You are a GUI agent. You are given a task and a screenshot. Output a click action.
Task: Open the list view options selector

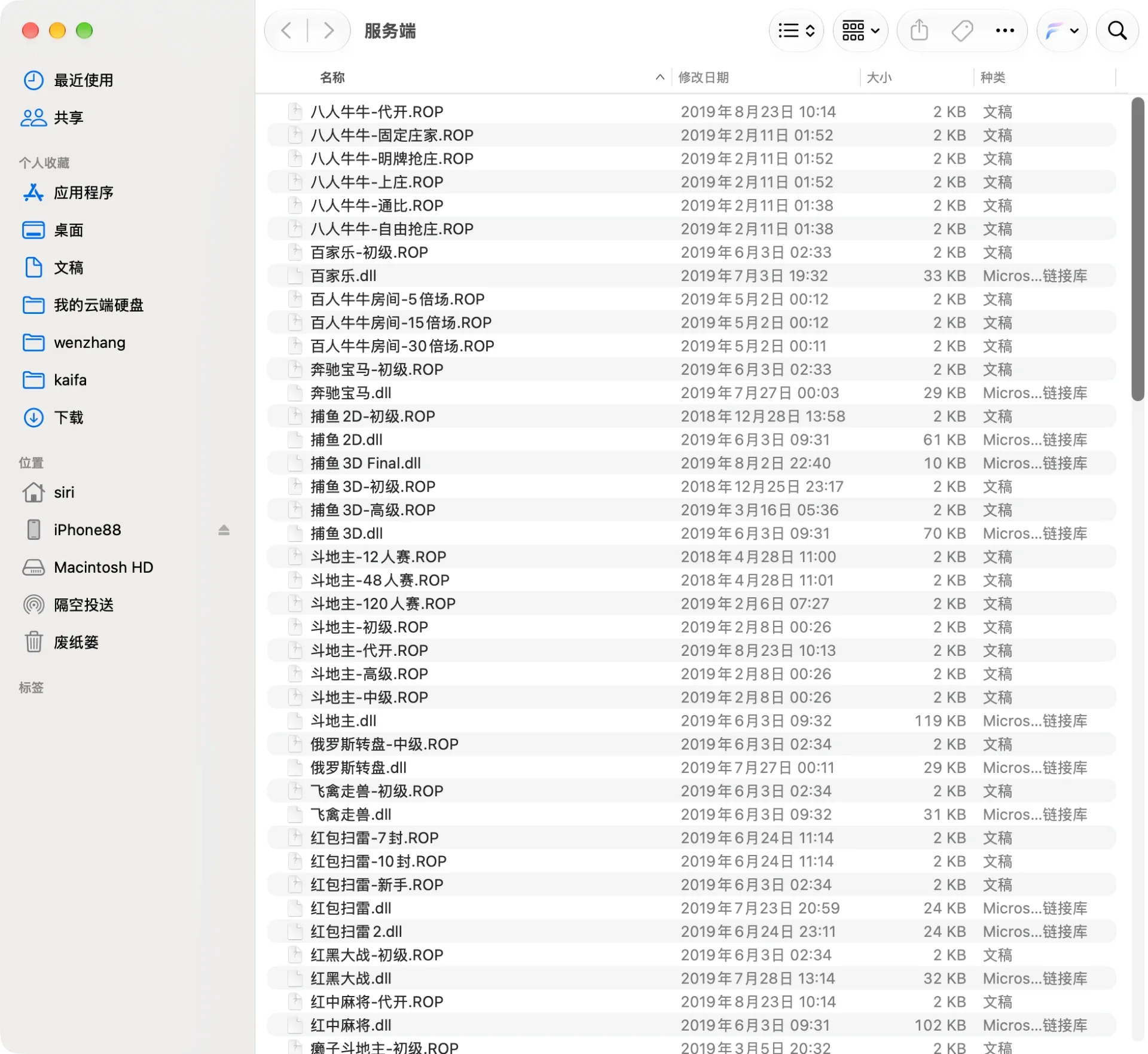click(x=796, y=30)
